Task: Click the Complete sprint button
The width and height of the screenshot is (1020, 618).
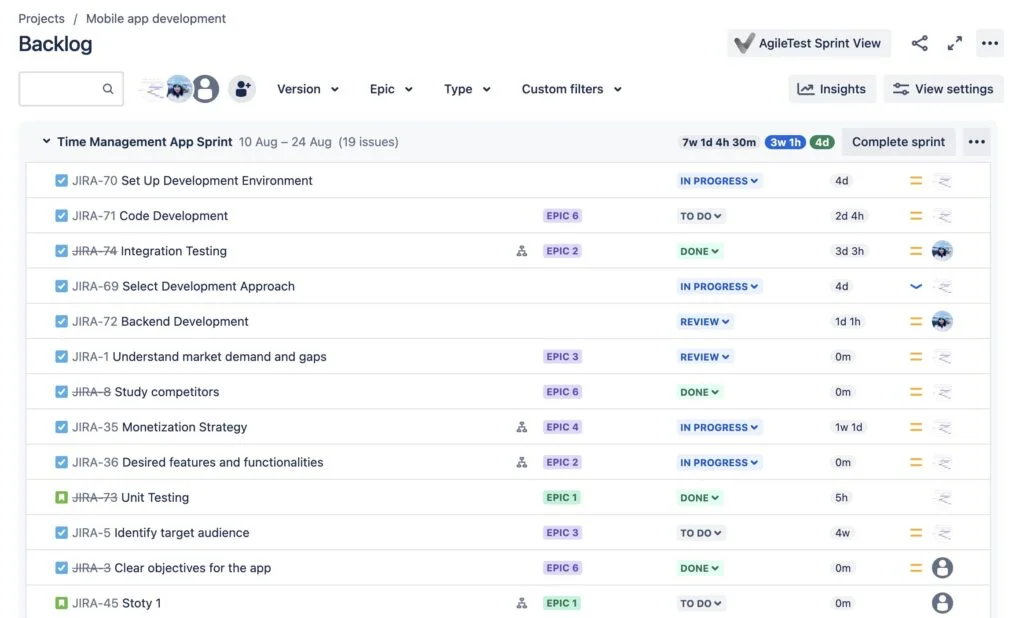Action: [x=898, y=142]
